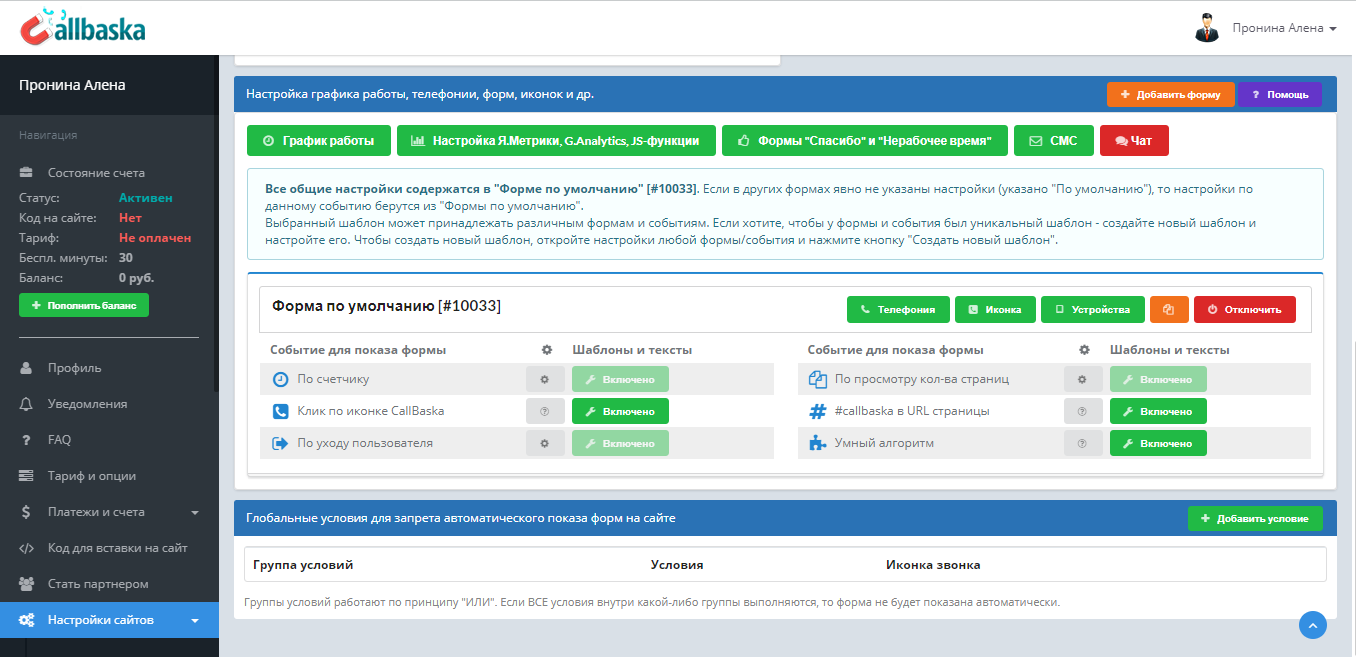Screen dimensions: 1356x657
Task: Open Уведомления in the sidebar
Action: pyautogui.click(x=109, y=404)
